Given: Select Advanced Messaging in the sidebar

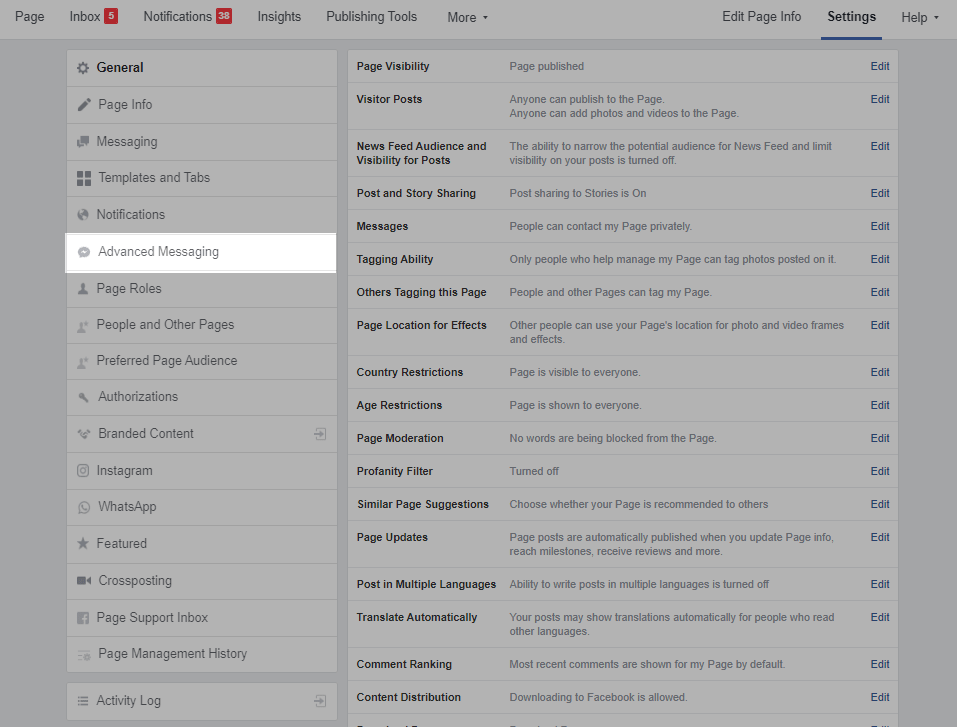Looking at the screenshot, I should pos(201,252).
